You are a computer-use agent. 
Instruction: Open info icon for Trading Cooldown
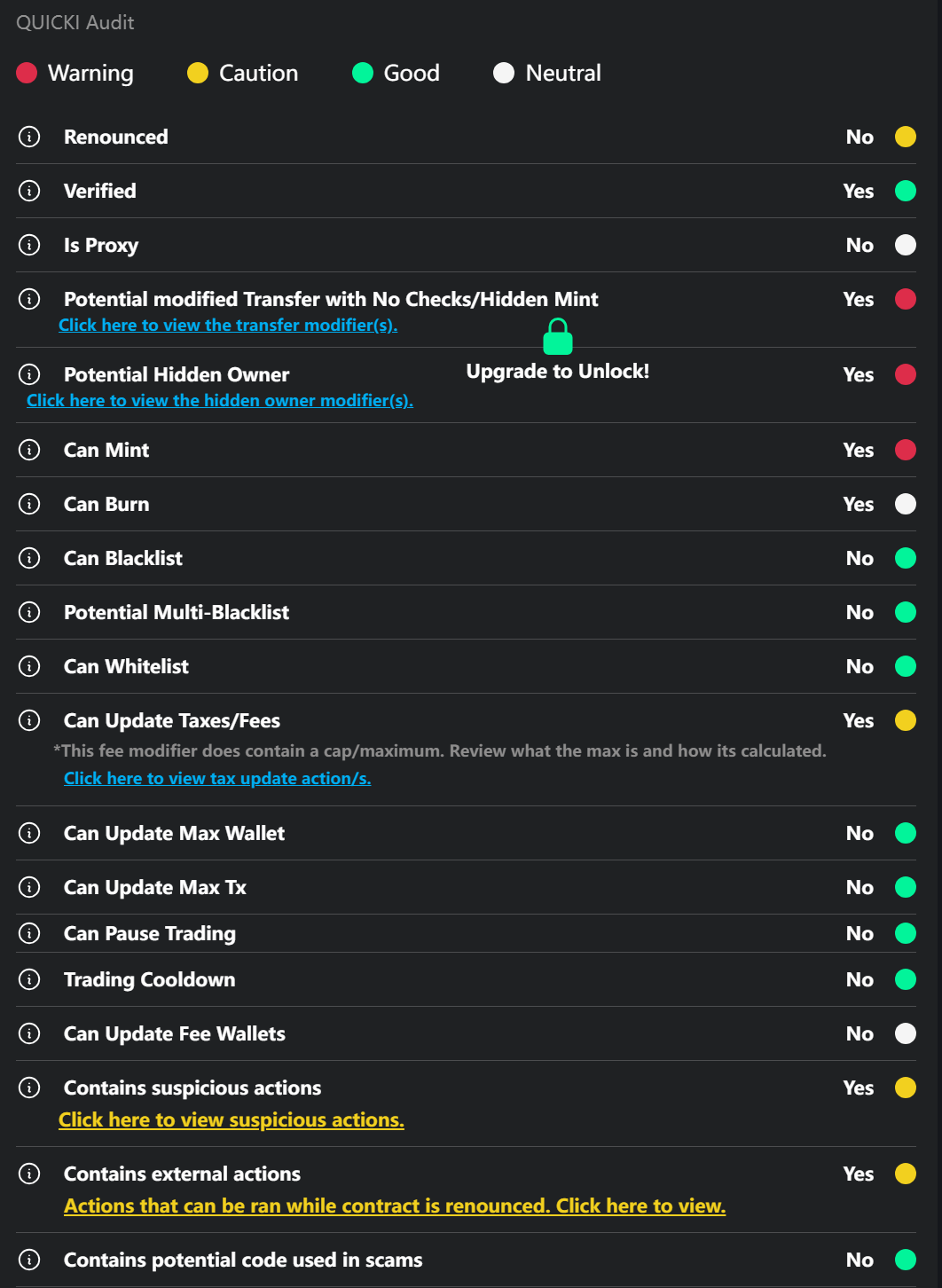point(29,979)
